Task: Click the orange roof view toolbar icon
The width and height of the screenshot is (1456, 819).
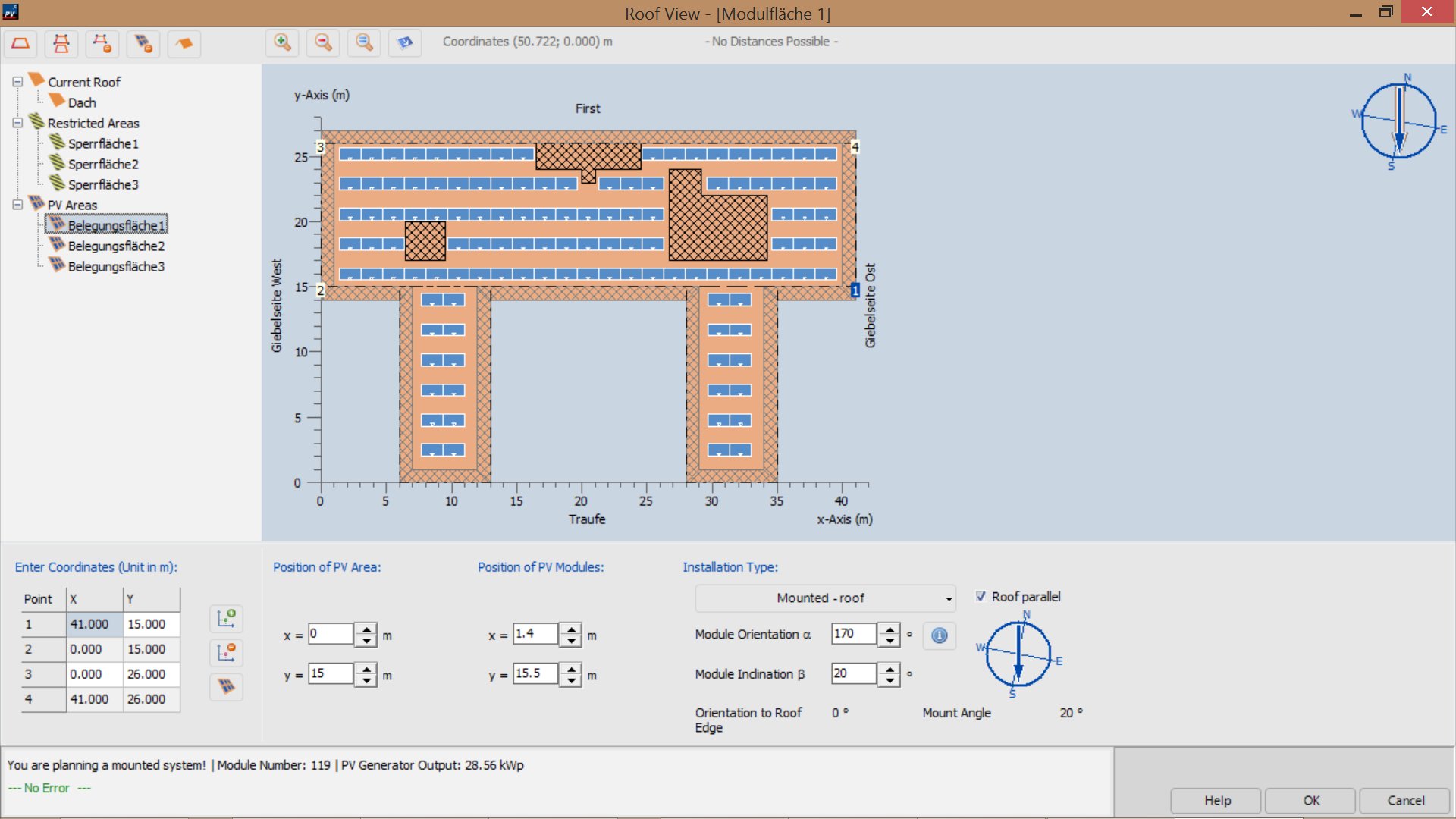Action: (x=184, y=43)
